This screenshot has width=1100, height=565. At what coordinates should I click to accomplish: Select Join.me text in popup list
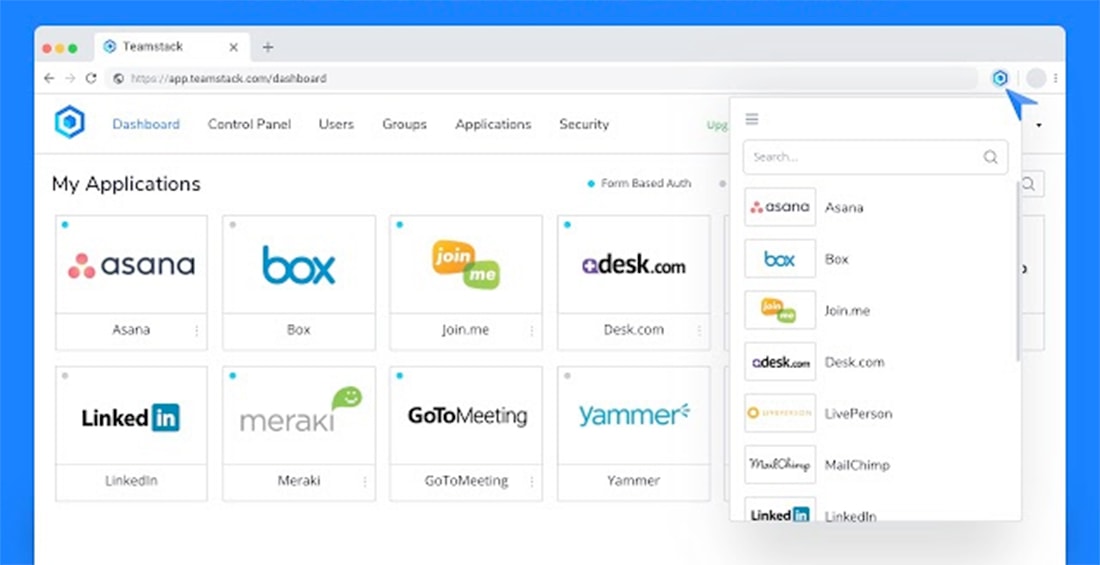847,310
